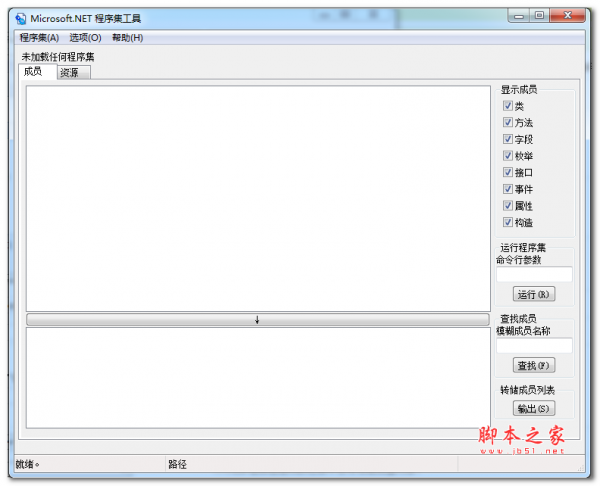
Task: Switch to the 成员 tab
Action: [38, 72]
